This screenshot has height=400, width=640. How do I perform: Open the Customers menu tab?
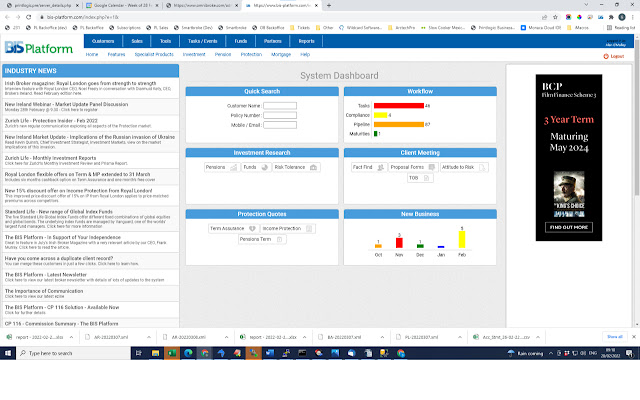coord(101,41)
